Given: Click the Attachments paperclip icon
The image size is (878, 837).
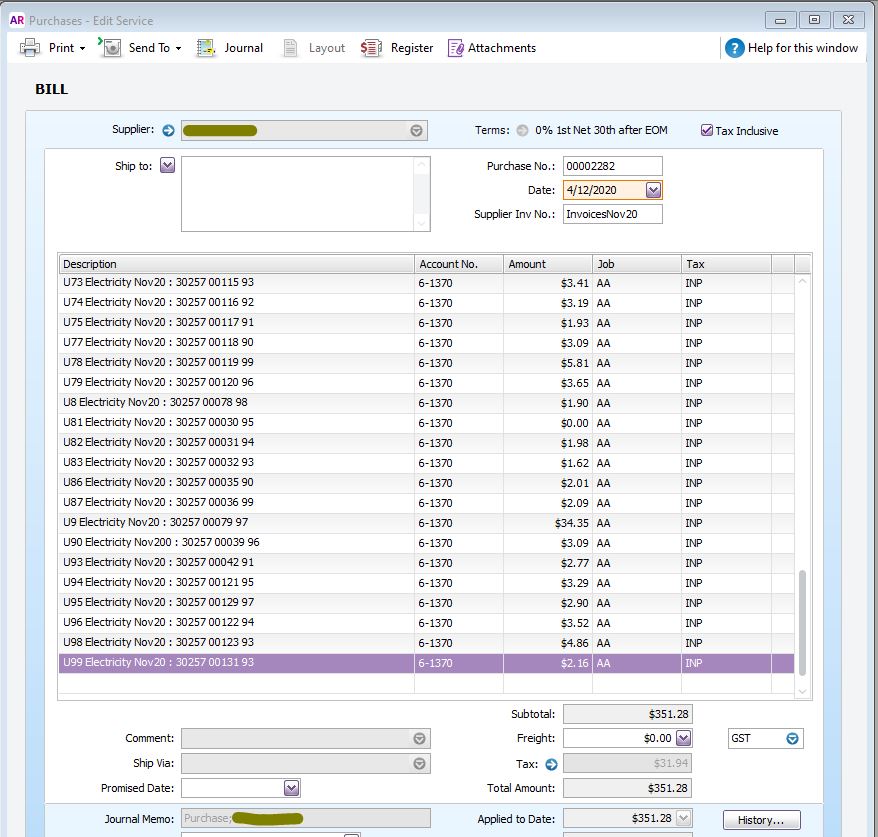Looking at the screenshot, I should (455, 48).
